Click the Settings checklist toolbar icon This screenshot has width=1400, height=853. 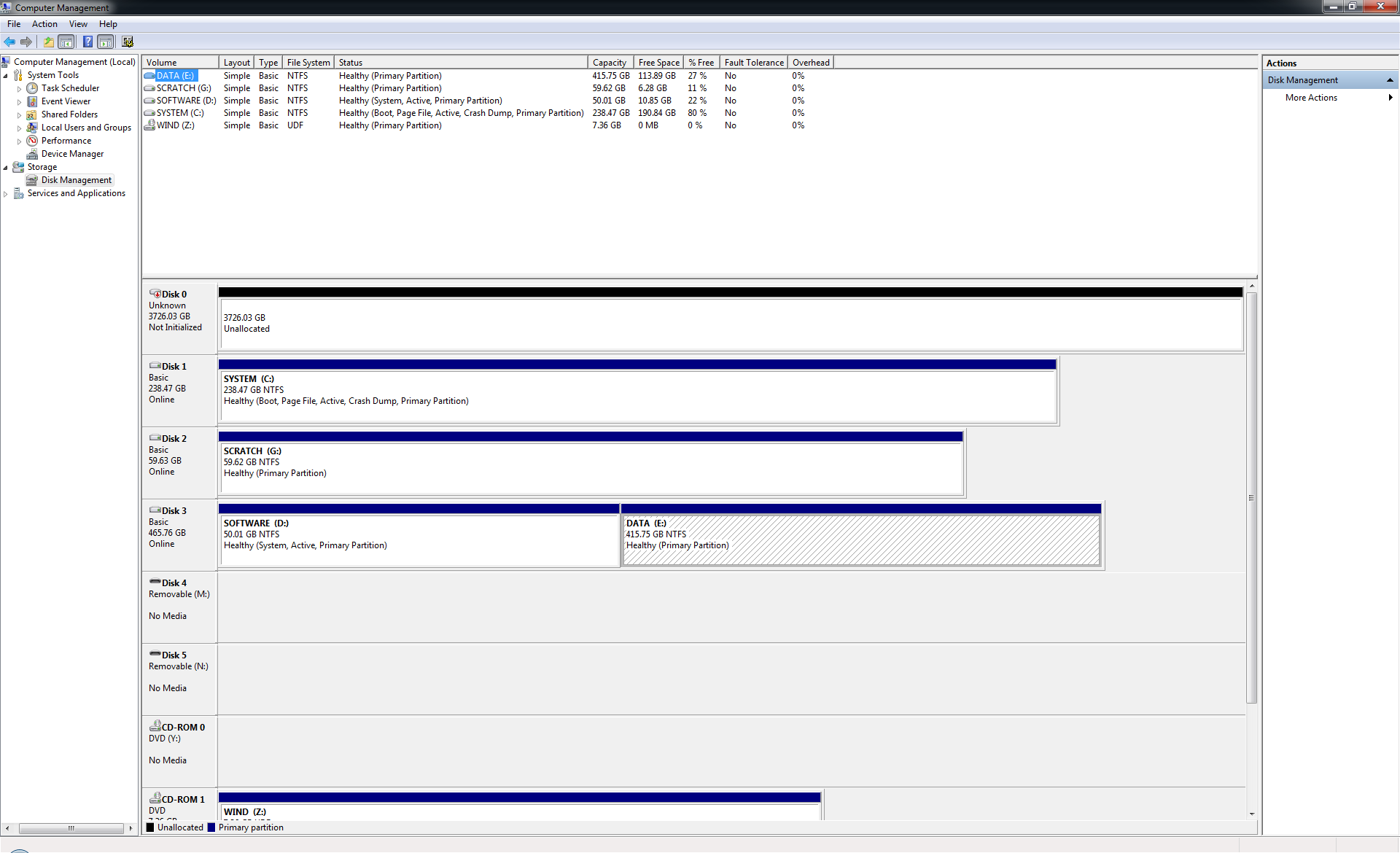coord(128,42)
